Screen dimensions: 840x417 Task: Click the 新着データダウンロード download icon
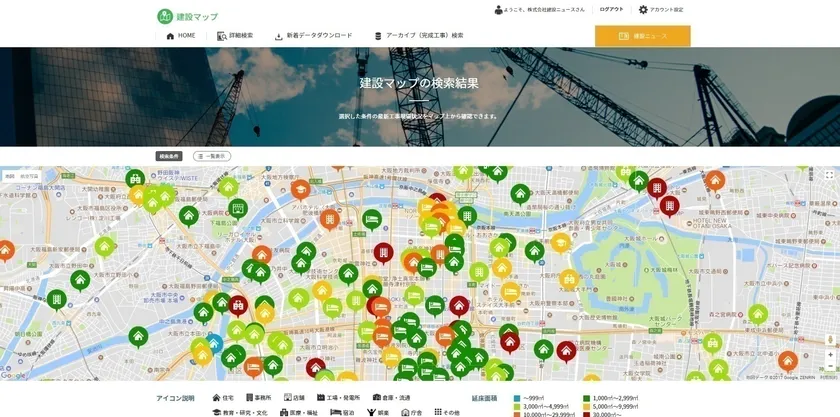tap(279, 36)
